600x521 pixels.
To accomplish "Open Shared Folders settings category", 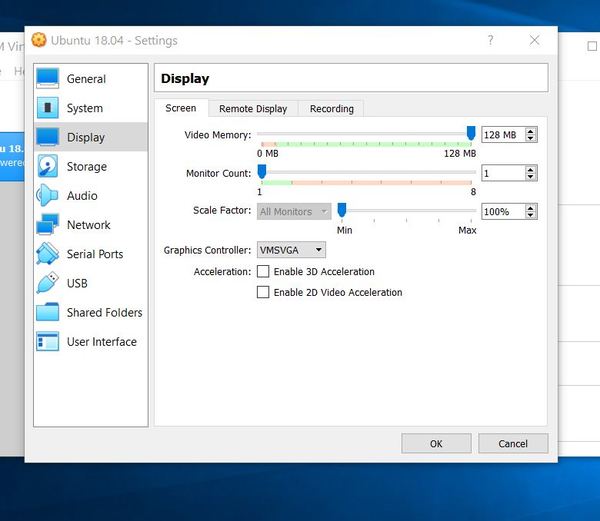I will pos(90,312).
